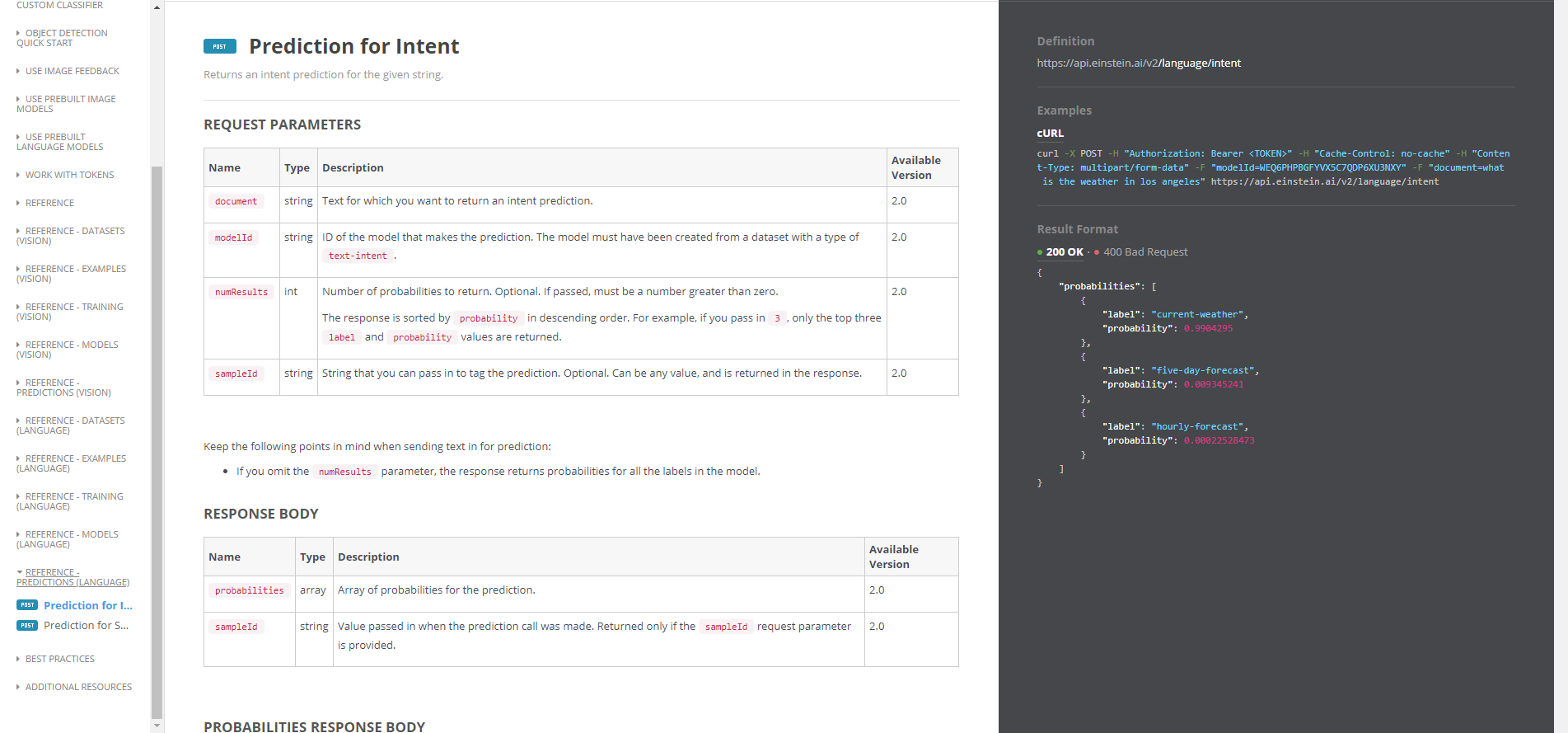1568x733 pixels.
Task: Click the sidebar scroll up arrow
Action: point(157,7)
